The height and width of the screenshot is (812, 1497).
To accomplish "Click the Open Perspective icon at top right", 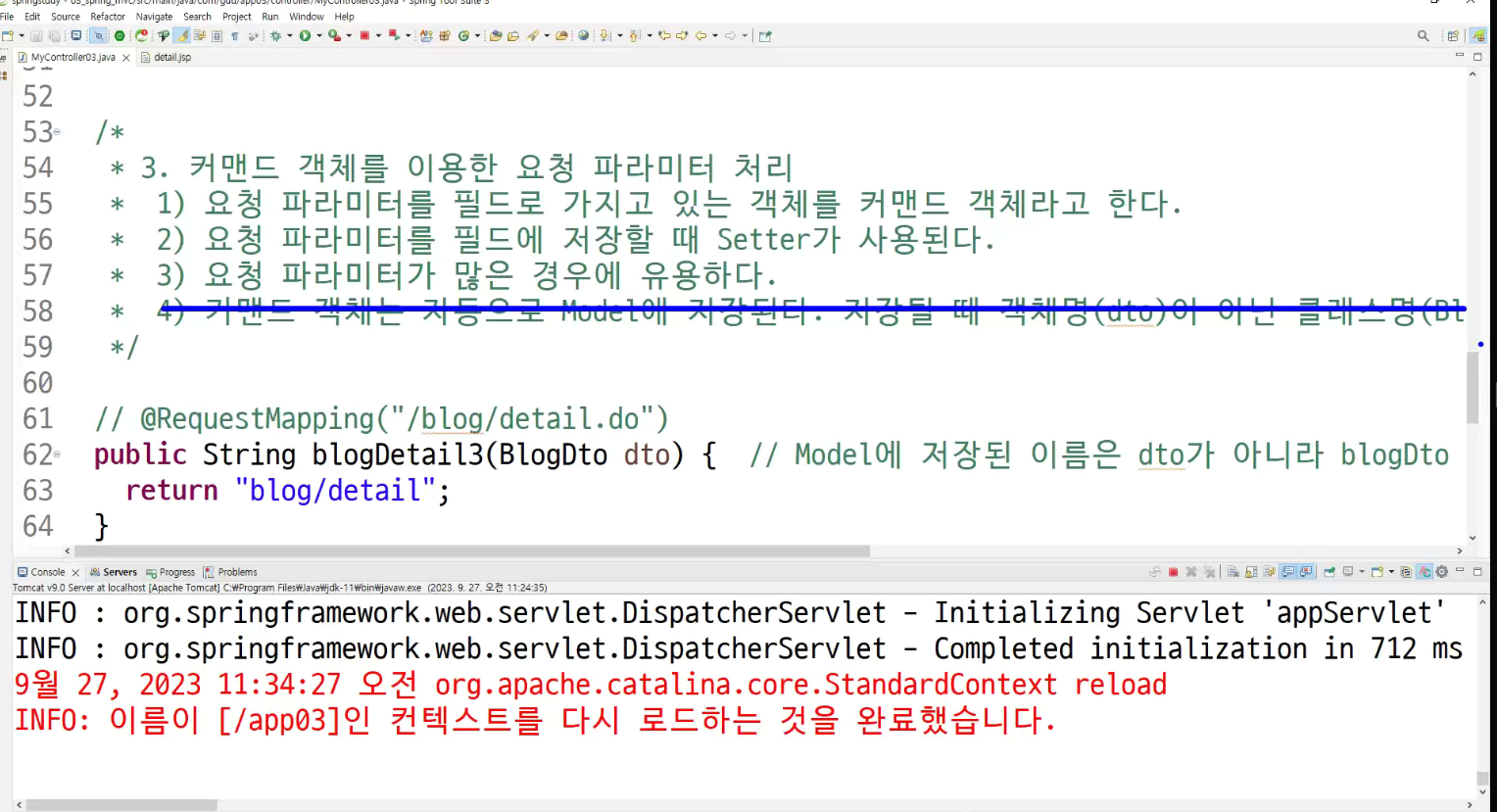I will coord(1453,35).
